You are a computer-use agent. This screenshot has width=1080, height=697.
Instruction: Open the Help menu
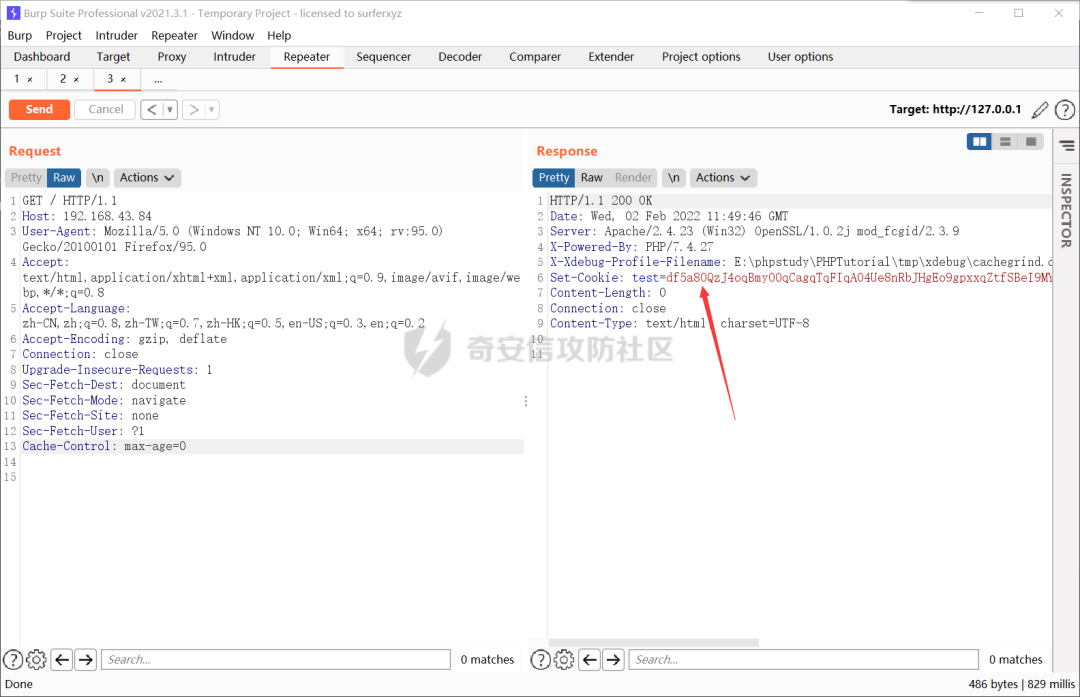[x=279, y=35]
